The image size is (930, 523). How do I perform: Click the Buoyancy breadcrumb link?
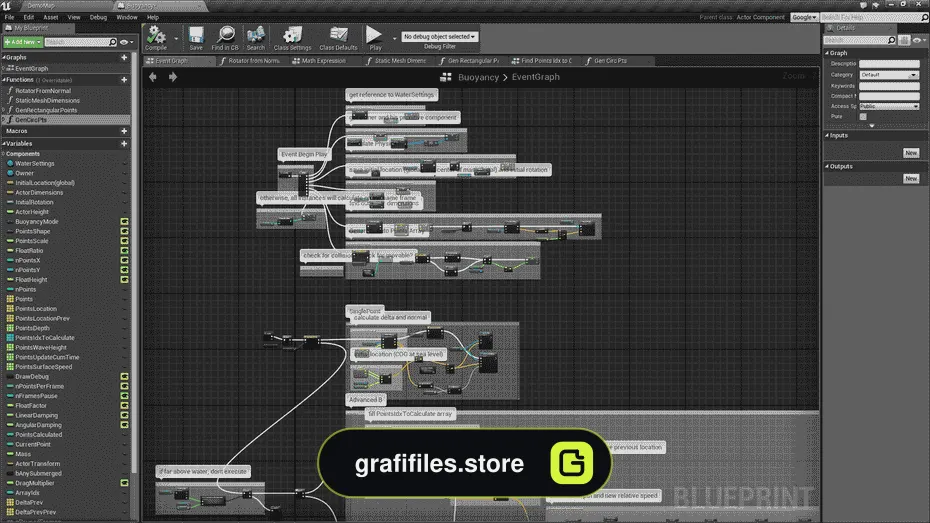point(478,77)
